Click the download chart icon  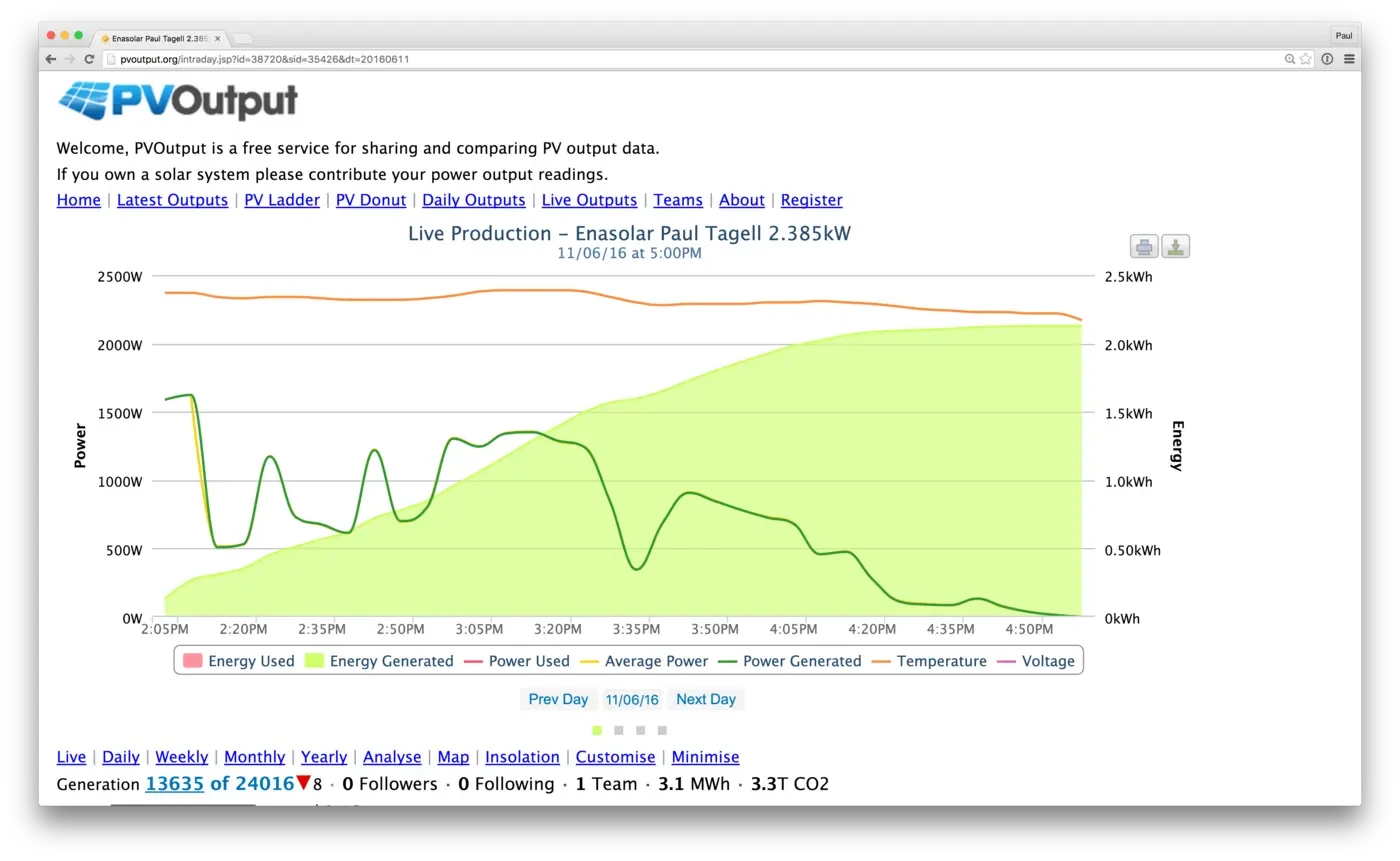(1176, 246)
